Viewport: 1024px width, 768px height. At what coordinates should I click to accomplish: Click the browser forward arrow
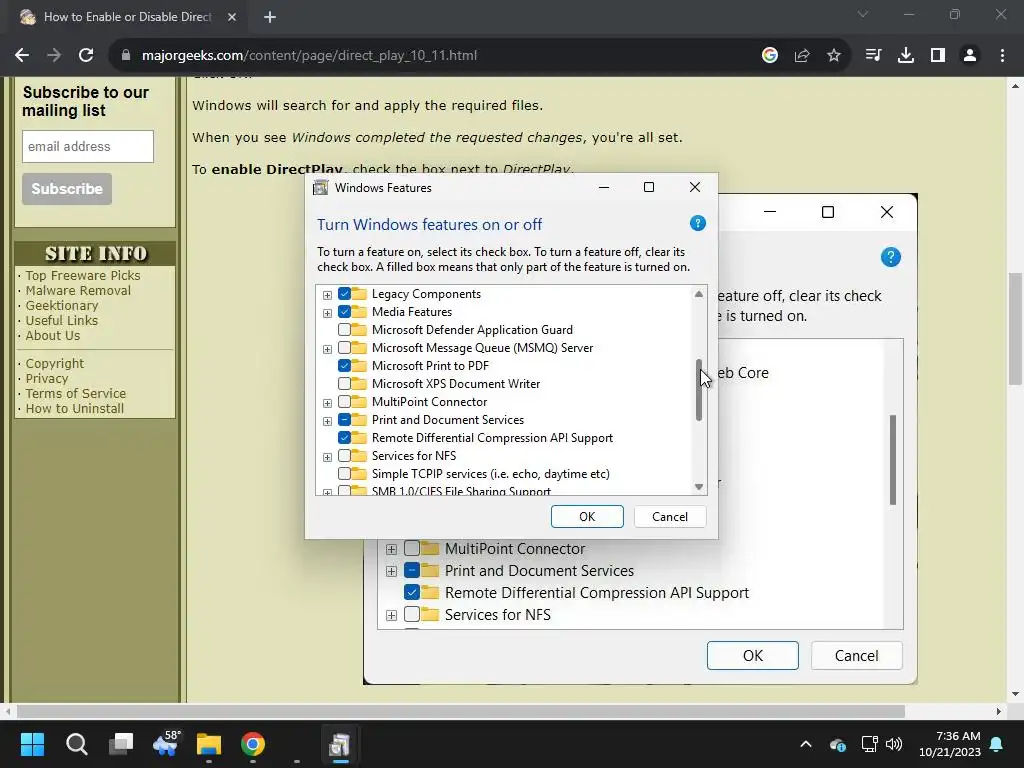point(54,56)
